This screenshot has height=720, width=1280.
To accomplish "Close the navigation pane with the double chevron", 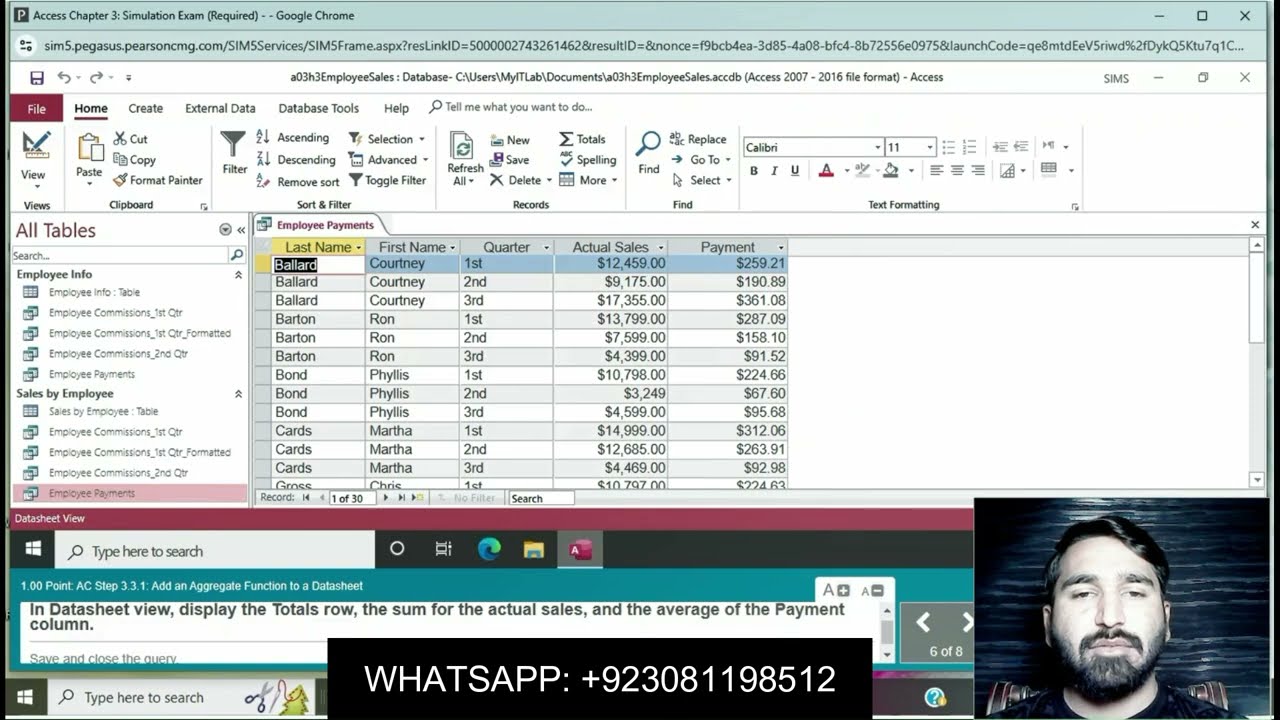I will (x=241, y=230).
